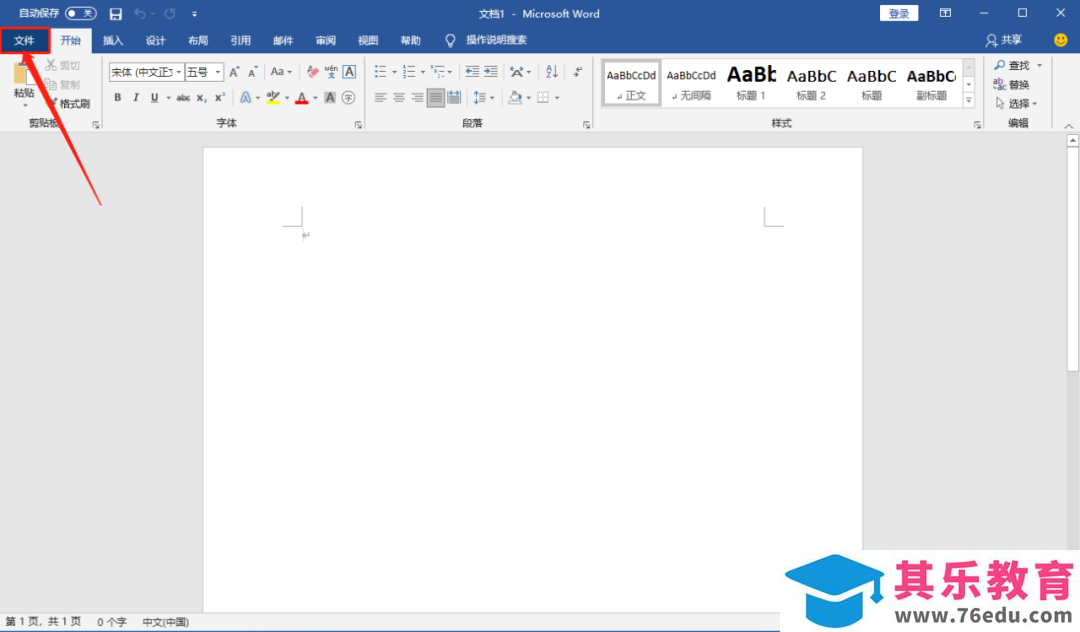Image resolution: width=1080 pixels, height=632 pixels.
Task: Open the Change Case (Aa) dropdown
Action: [281, 72]
